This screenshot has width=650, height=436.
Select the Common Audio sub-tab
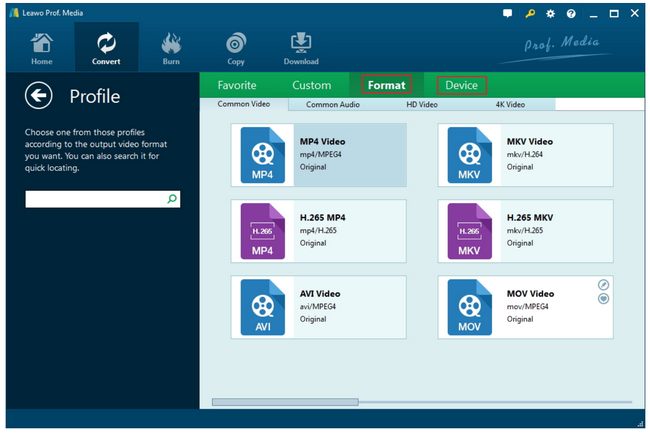coord(333,104)
